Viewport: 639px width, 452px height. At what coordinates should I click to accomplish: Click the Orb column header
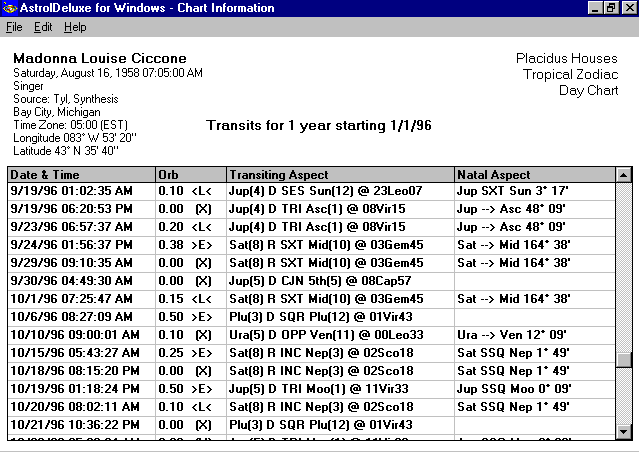coord(190,175)
